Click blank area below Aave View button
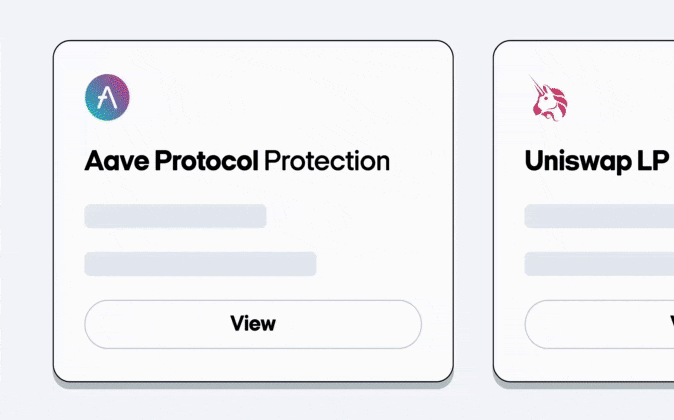This screenshot has height=420, width=674. click(253, 365)
